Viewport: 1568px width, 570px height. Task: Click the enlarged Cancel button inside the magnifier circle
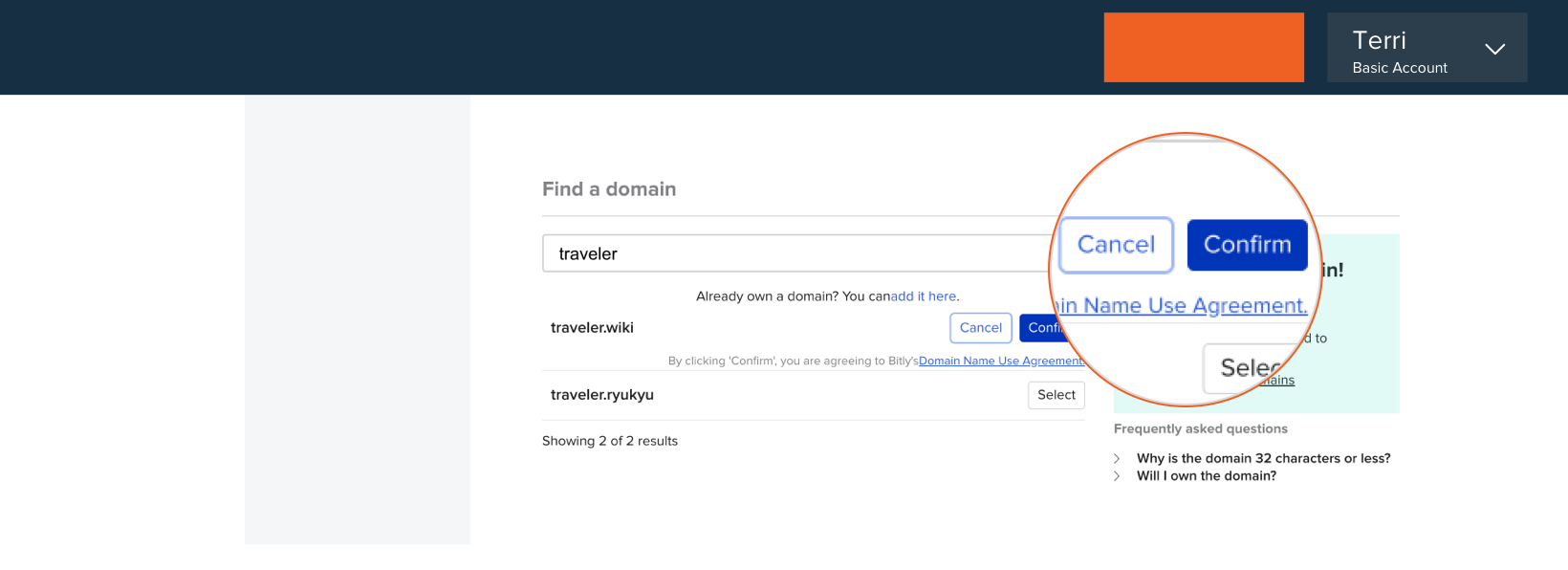pyautogui.click(x=1116, y=245)
